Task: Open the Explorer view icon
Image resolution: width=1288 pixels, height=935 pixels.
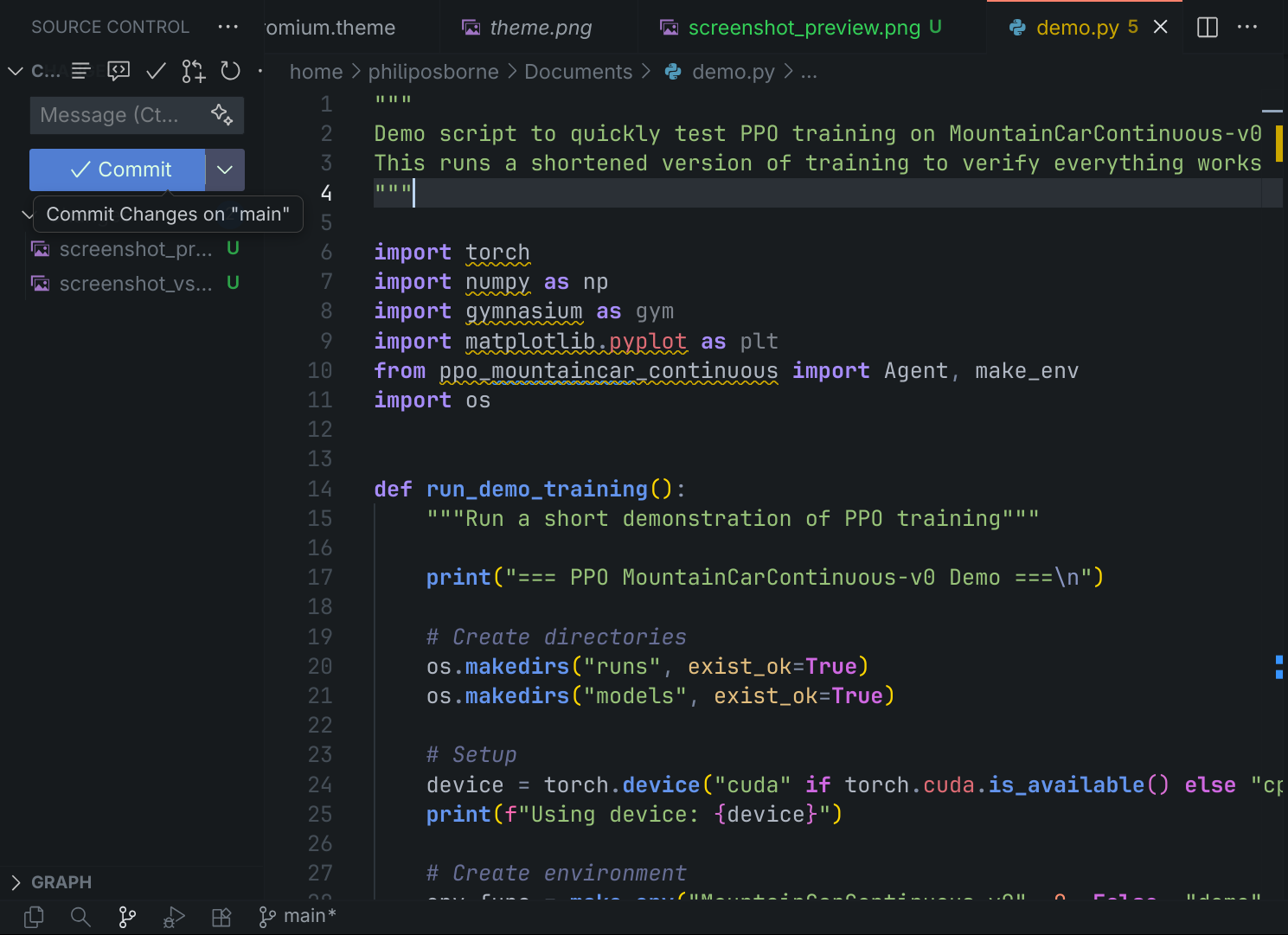Action: 35,917
